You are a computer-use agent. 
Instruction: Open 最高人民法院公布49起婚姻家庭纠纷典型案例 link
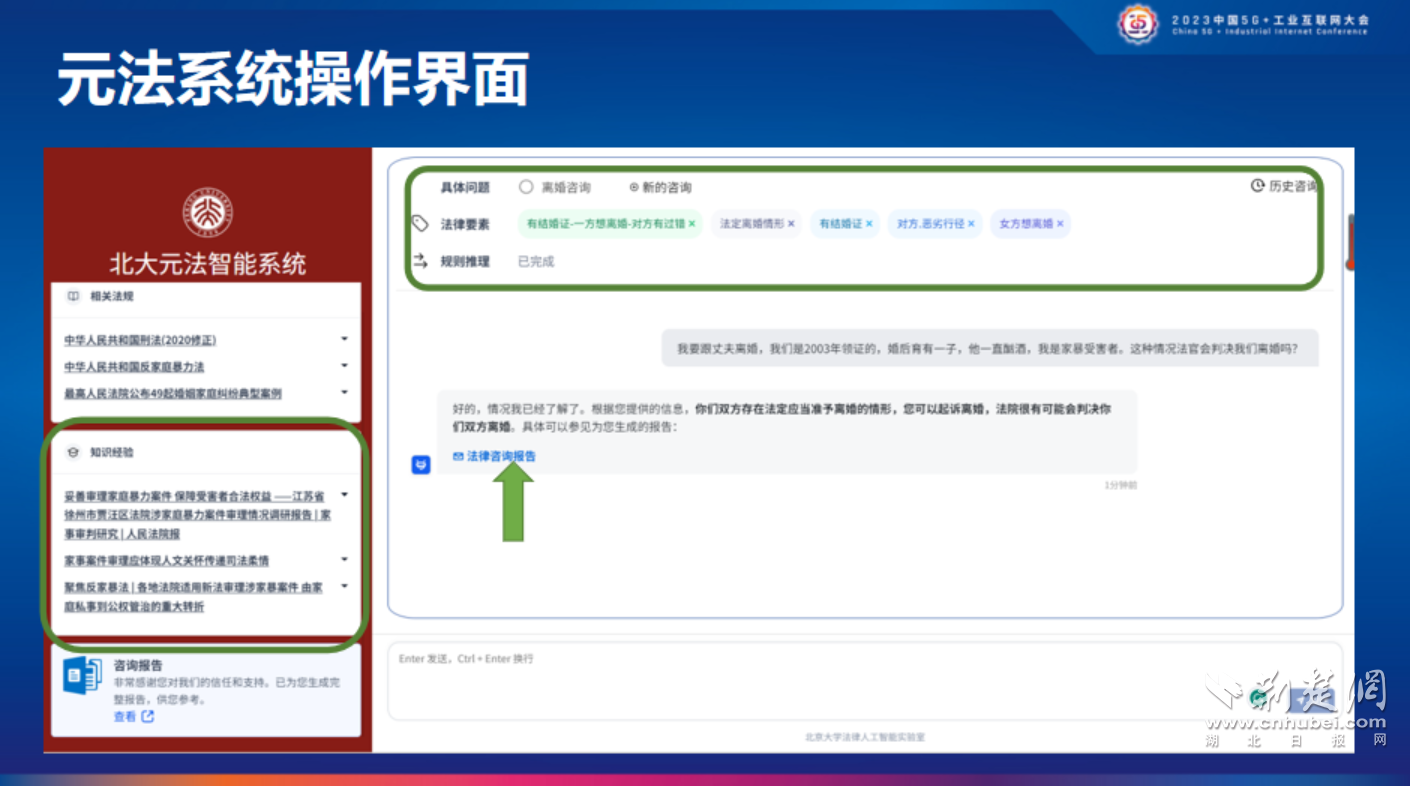[173, 394]
